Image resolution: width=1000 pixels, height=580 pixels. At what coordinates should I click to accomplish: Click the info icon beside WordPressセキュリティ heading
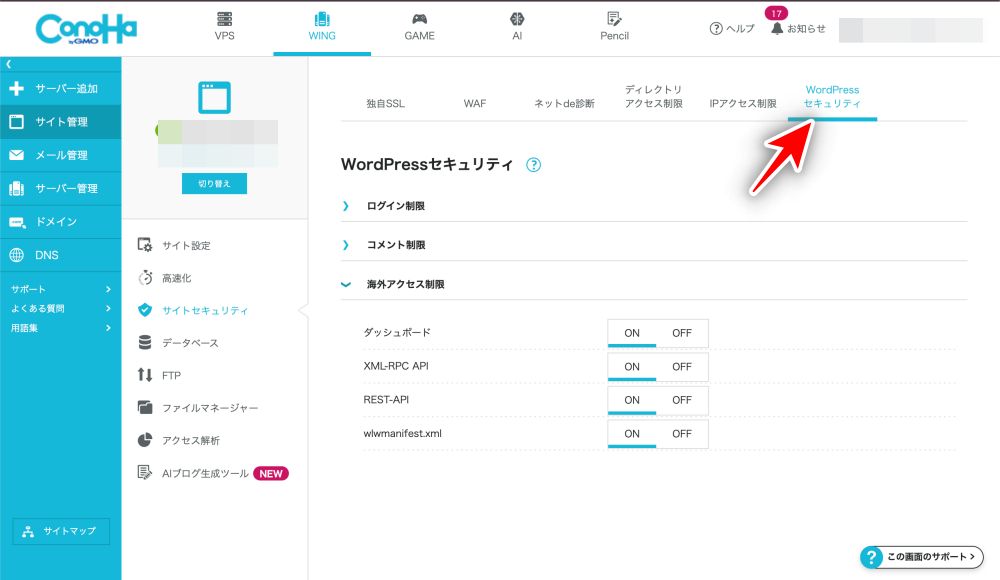[x=533, y=165]
